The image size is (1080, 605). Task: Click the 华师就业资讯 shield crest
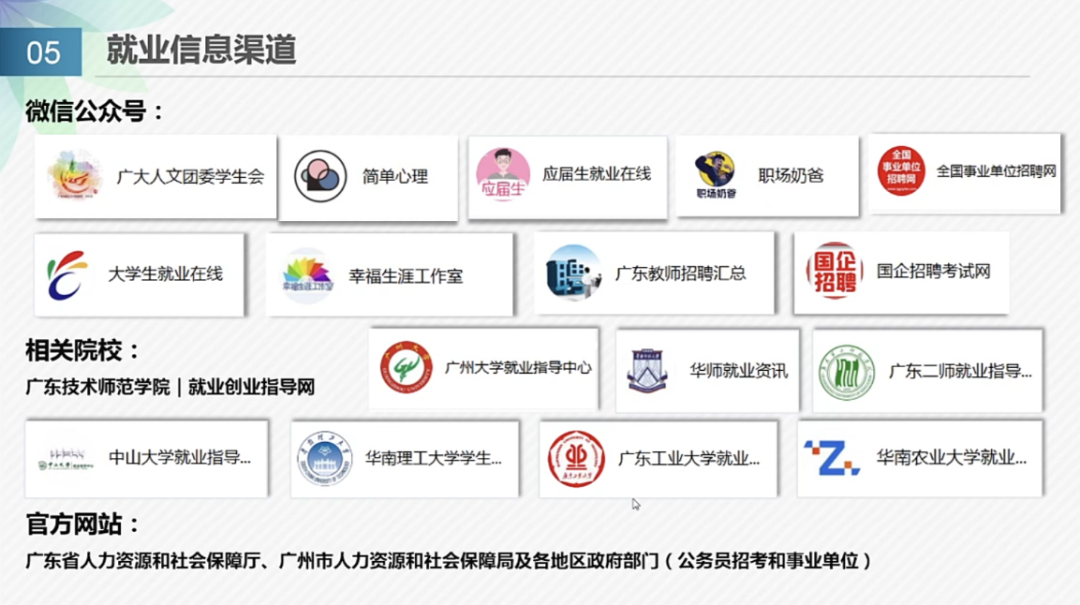pos(648,370)
